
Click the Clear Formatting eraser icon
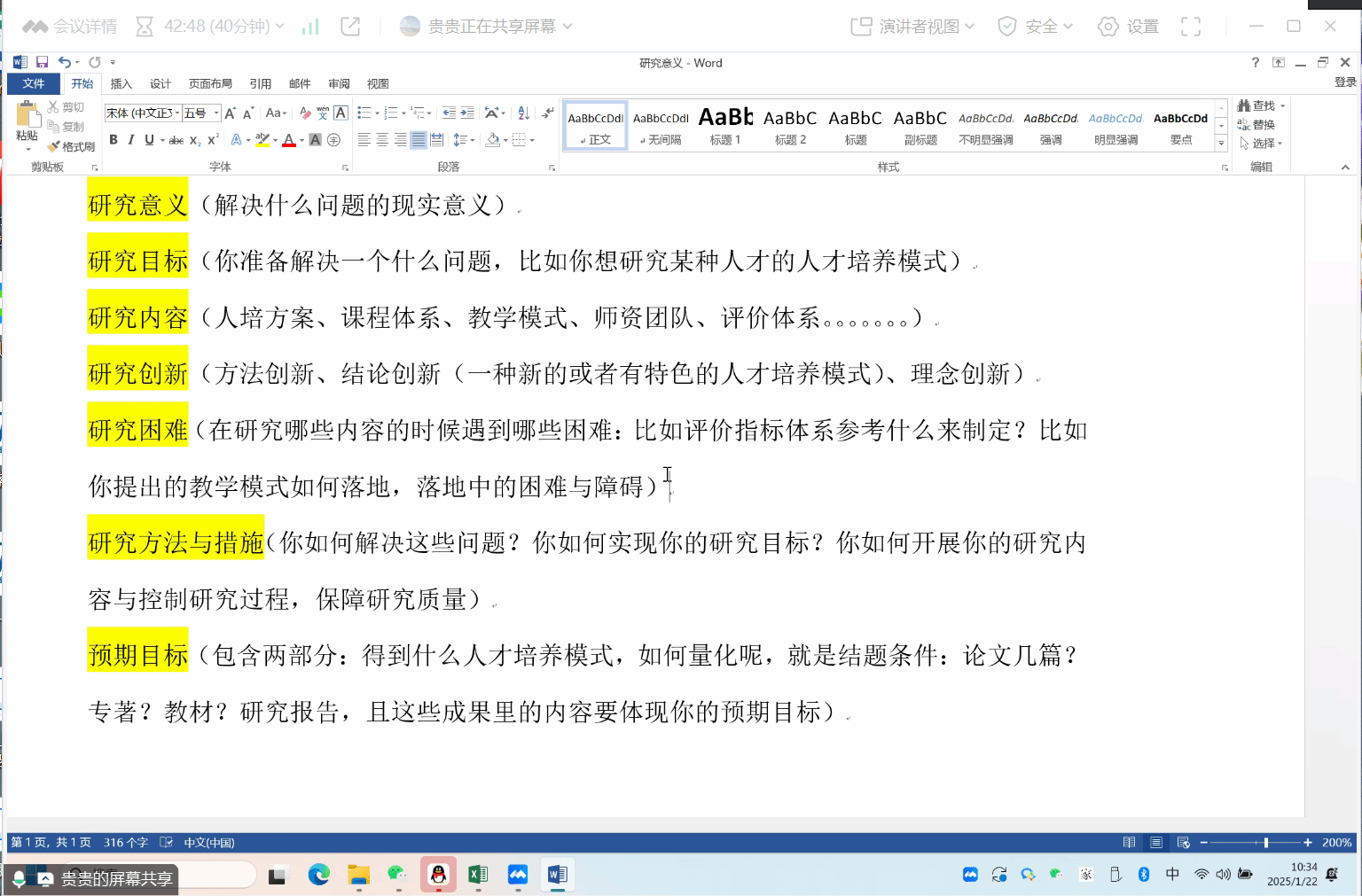click(305, 113)
